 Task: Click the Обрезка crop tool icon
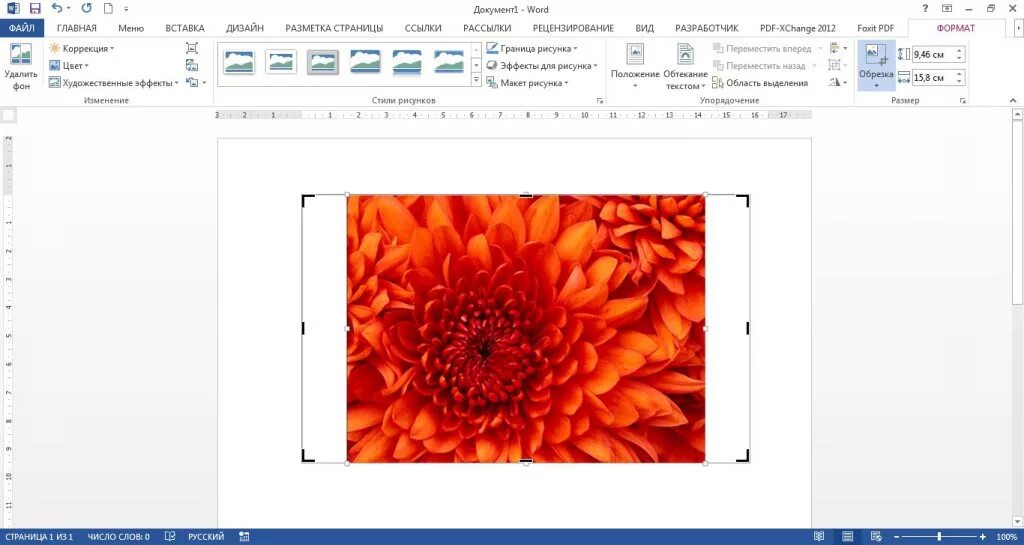coord(876,55)
